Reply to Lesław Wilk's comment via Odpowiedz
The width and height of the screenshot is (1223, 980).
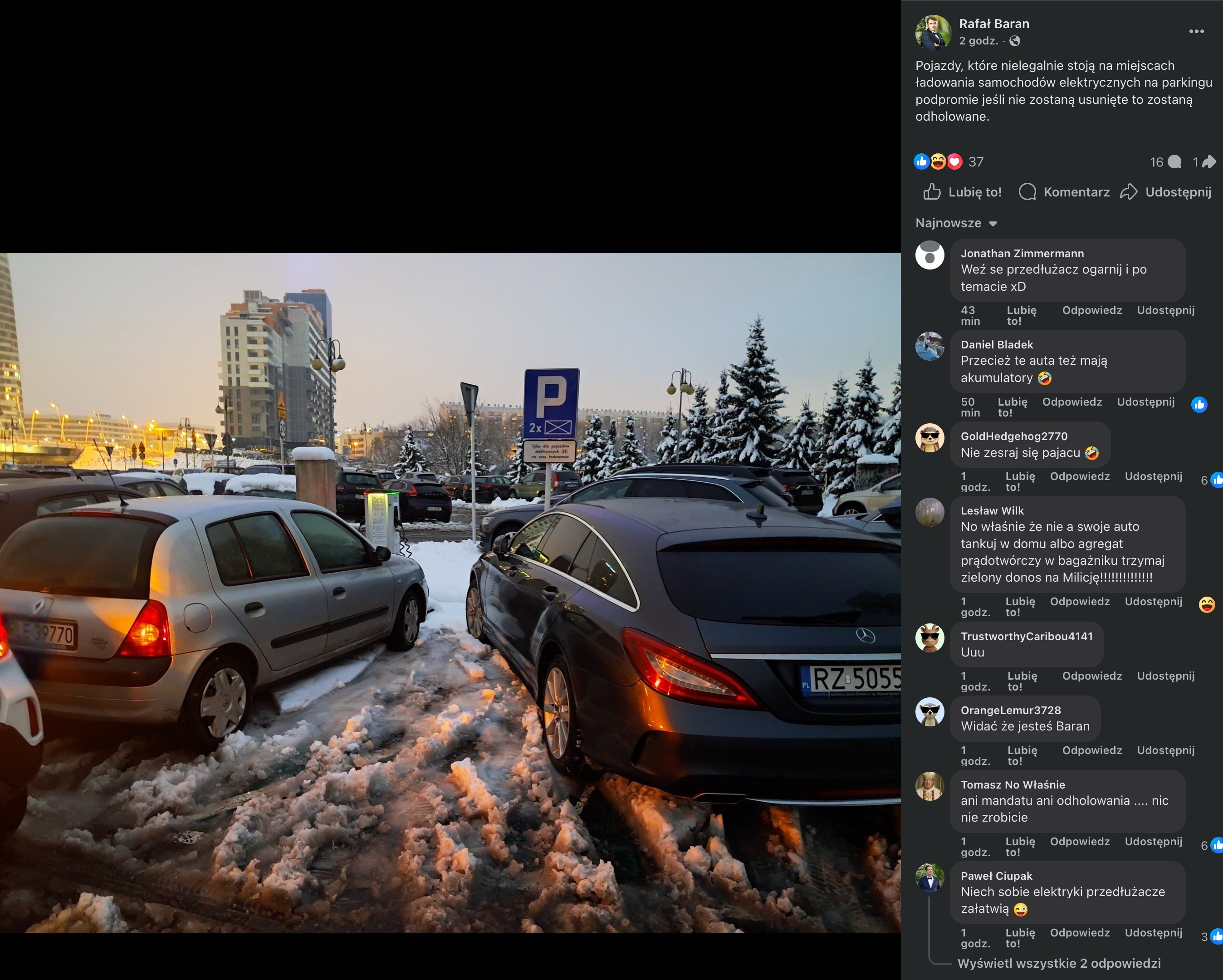1080,602
